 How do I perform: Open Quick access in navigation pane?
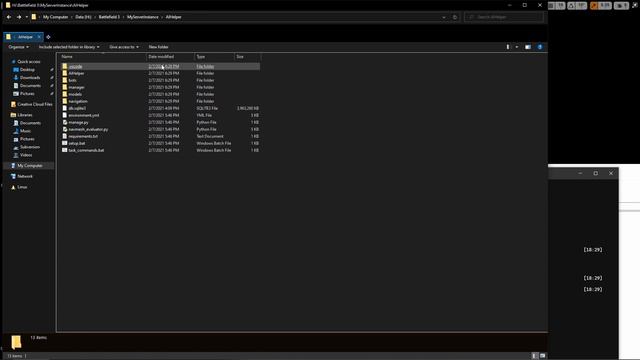[29, 62]
